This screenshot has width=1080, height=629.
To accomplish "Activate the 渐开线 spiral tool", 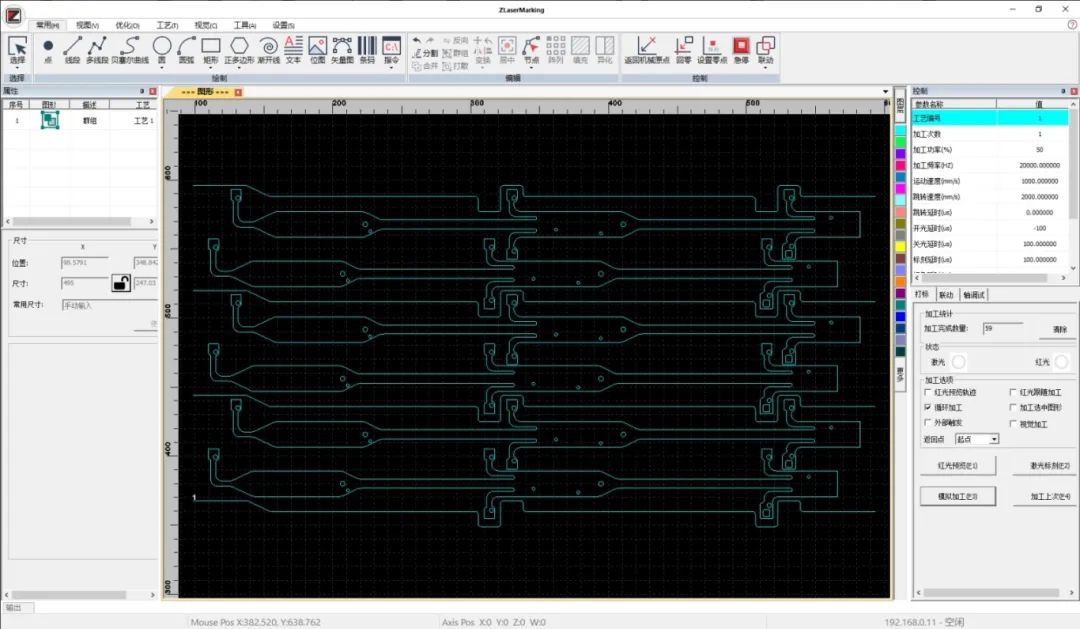I will 269,50.
